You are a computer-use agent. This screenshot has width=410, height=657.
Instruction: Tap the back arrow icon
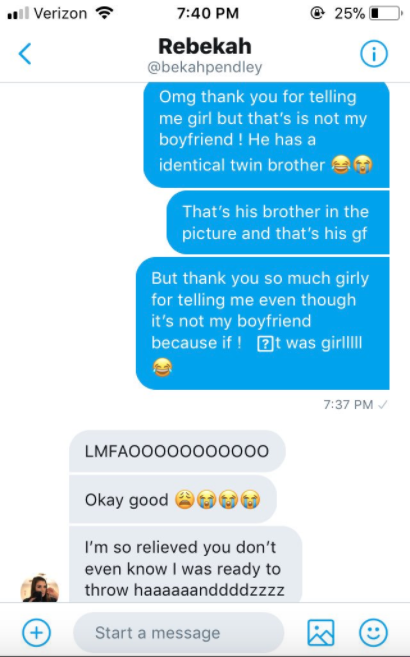pos(25,54)
